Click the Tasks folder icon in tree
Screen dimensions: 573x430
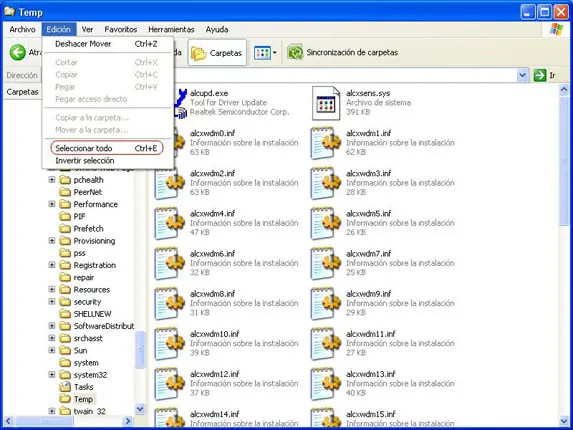point(65,387)
